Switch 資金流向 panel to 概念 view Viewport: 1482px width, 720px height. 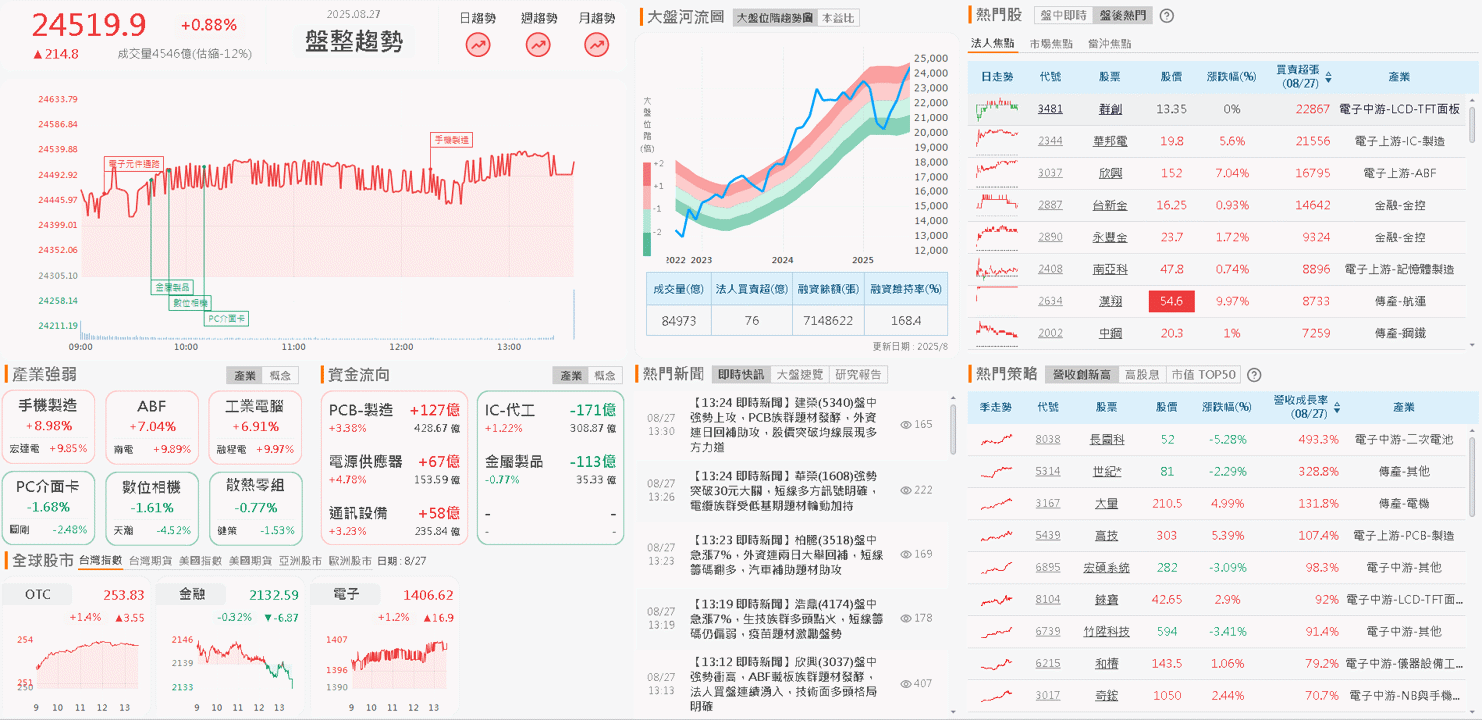tap(605, 375)
